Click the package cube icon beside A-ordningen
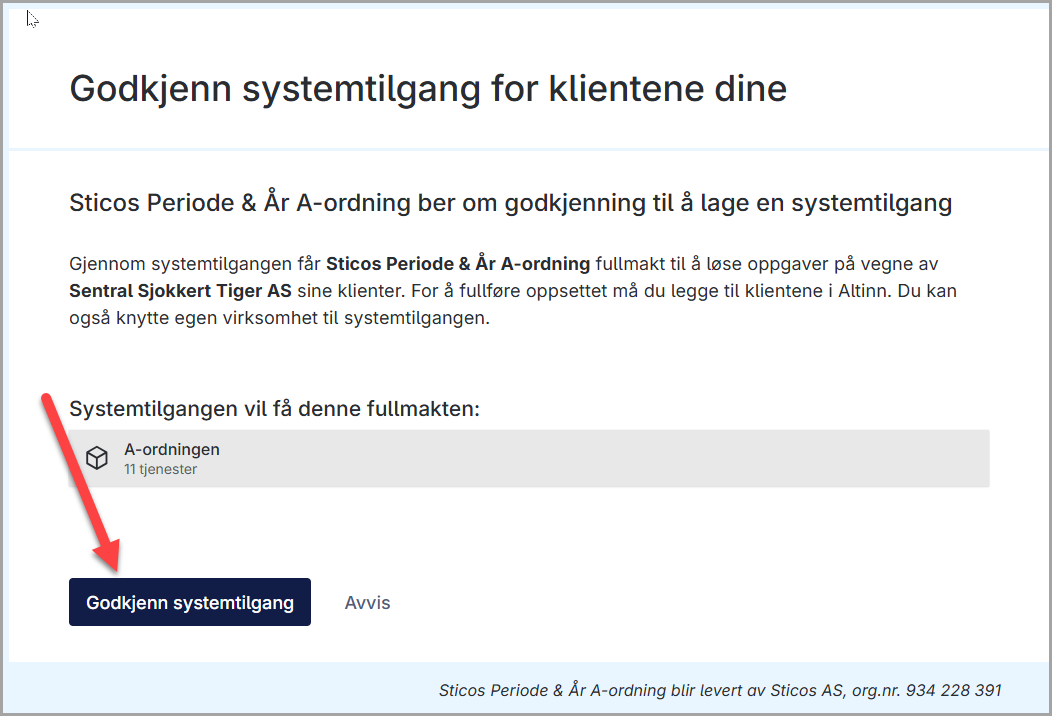Screen dimensions: 1052x716 point(97,458)
